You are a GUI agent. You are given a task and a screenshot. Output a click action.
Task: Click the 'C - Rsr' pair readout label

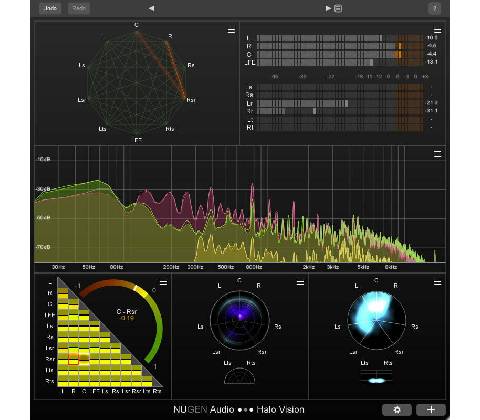point(127,312)
